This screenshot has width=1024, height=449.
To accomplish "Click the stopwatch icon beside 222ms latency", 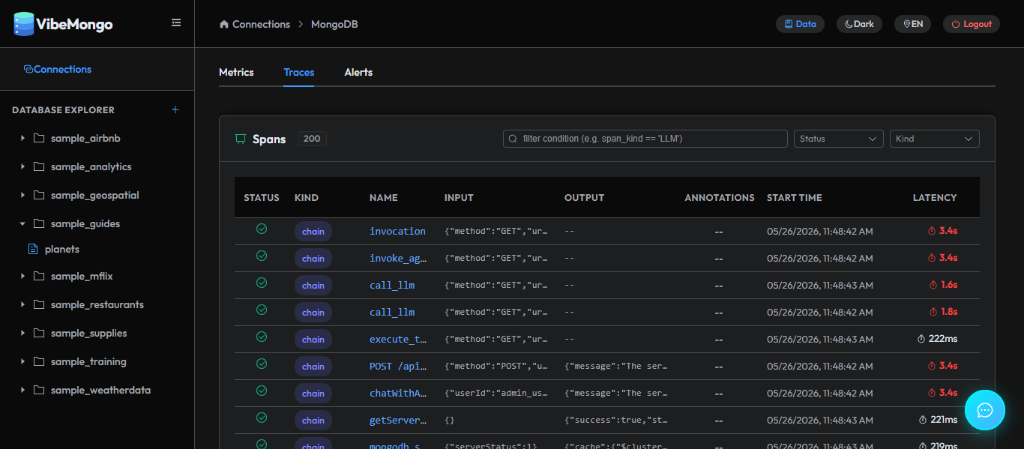I will point(921,339).
